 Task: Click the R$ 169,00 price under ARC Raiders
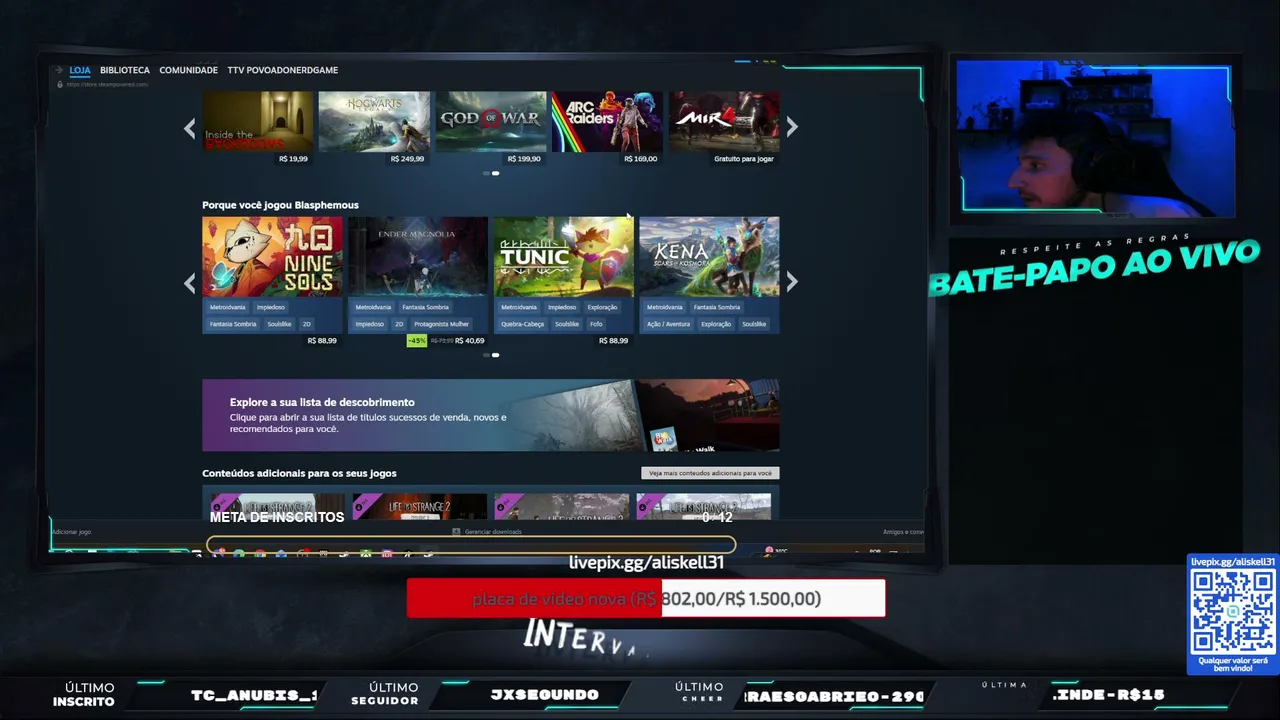640,159
